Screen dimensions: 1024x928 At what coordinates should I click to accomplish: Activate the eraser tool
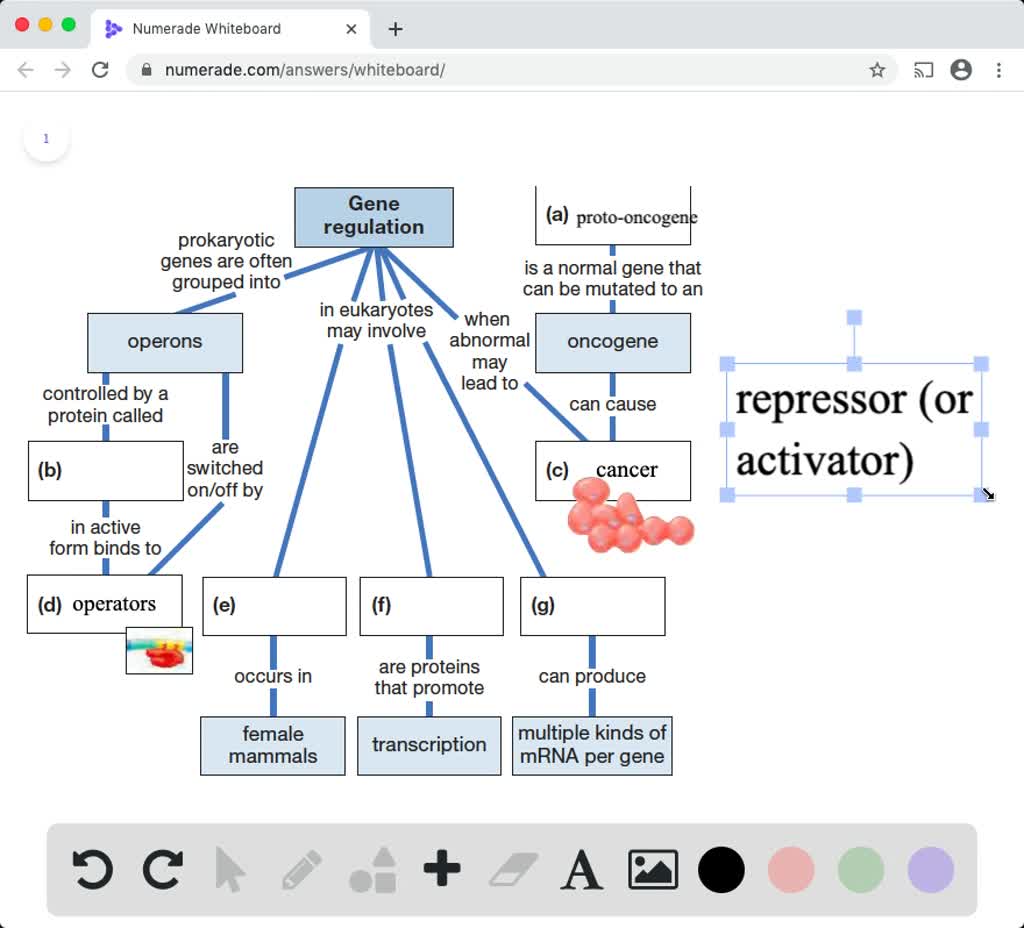[x=512, y=869]
